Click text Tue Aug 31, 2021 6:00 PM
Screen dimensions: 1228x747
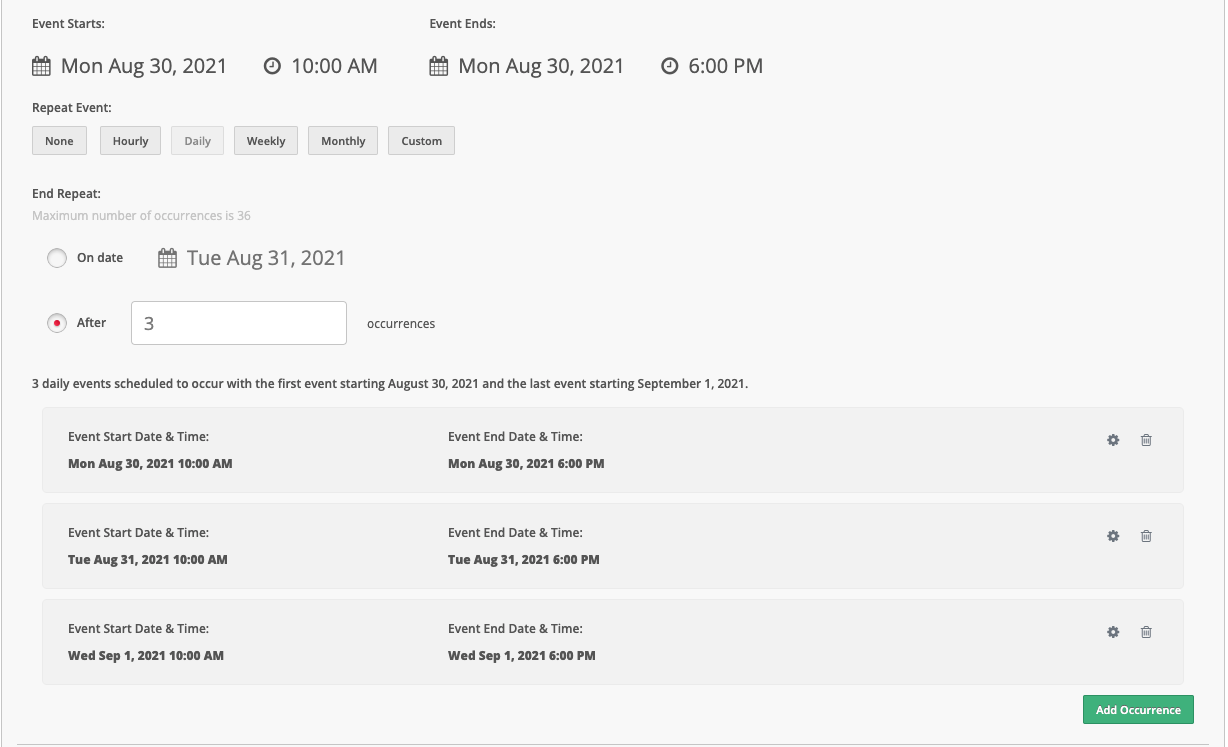click(x=524, y=560)
